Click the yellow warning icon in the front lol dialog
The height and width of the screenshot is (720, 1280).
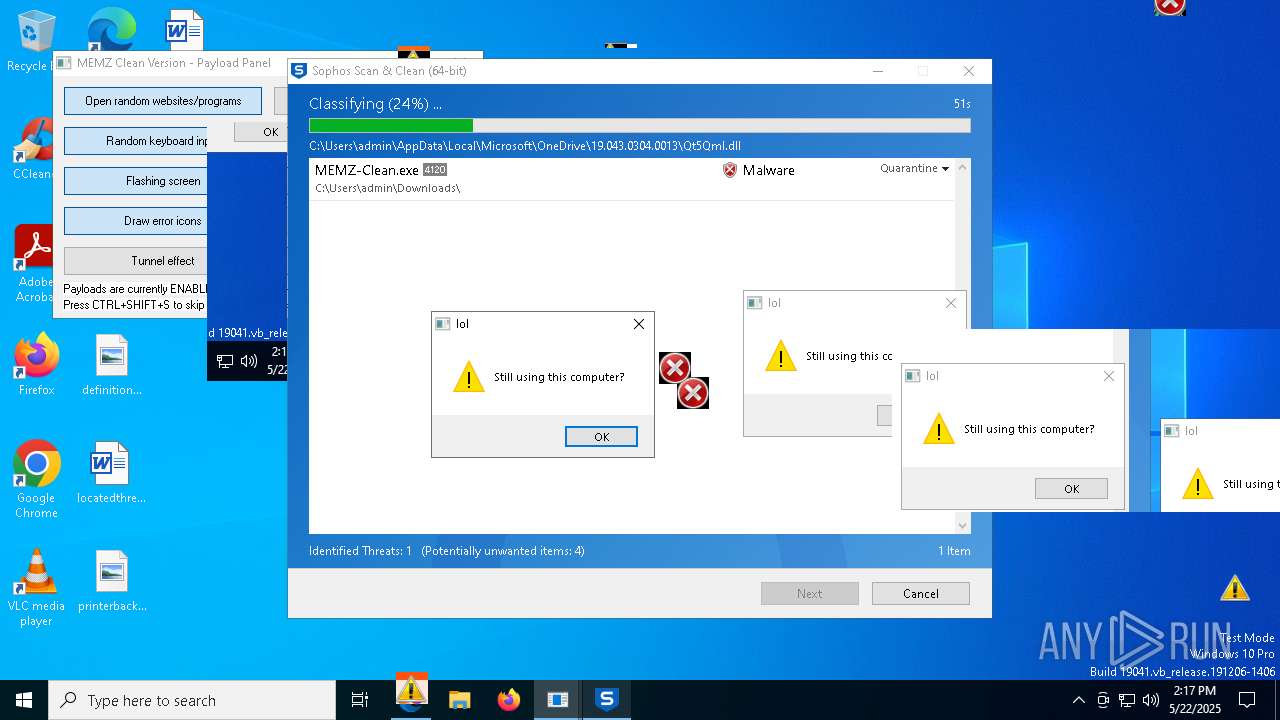[x=468, y=377]
